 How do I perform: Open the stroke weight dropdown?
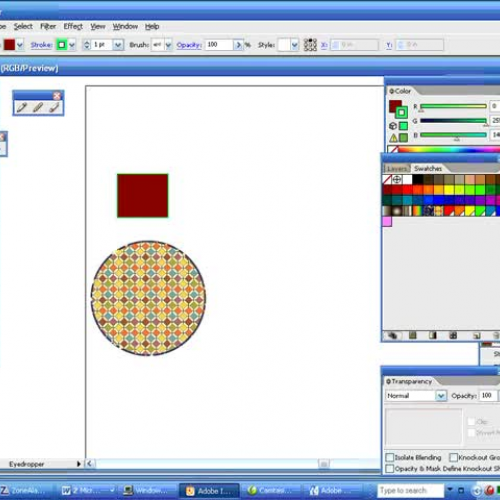point(118,45)
